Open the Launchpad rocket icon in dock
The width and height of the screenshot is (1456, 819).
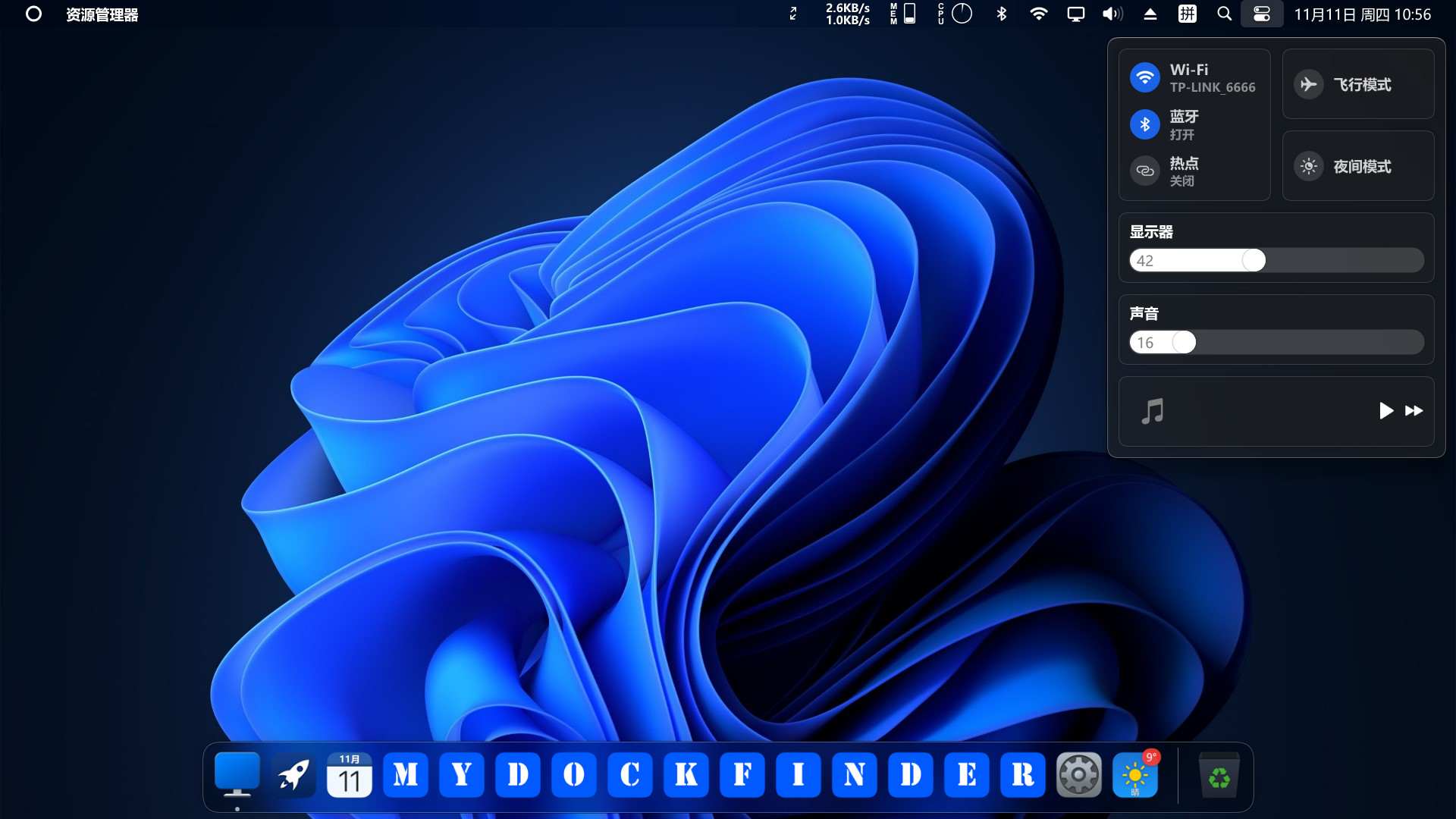pyautogui.click(x=293, y=774)
